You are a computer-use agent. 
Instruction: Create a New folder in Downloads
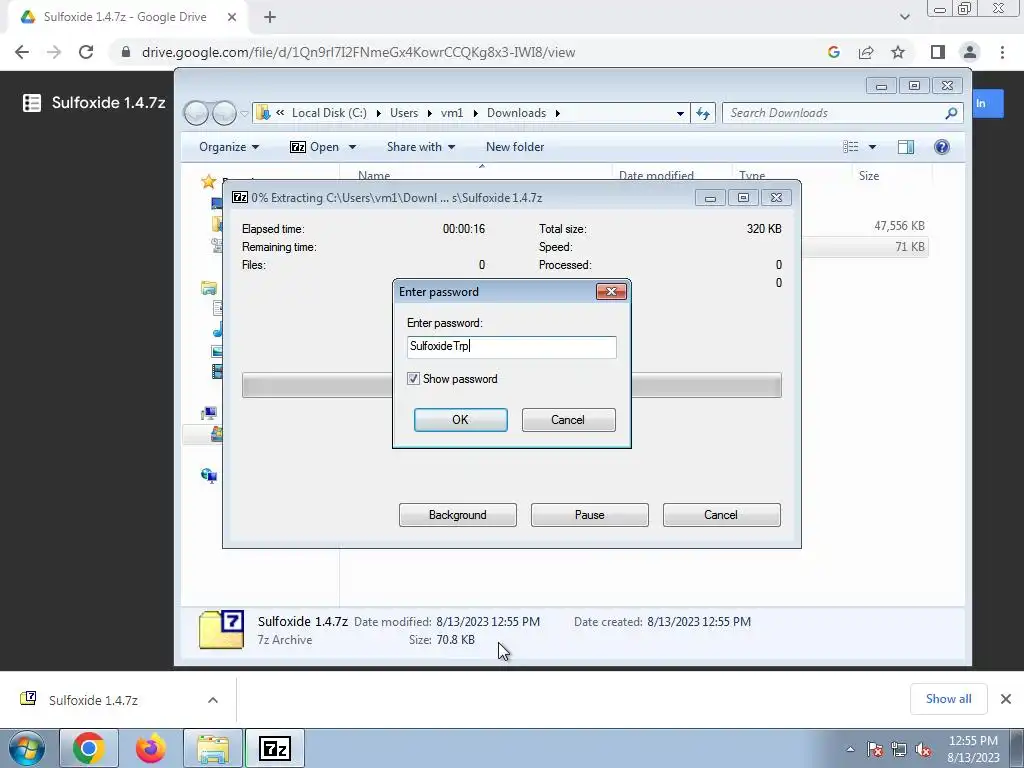coord(515,147)
